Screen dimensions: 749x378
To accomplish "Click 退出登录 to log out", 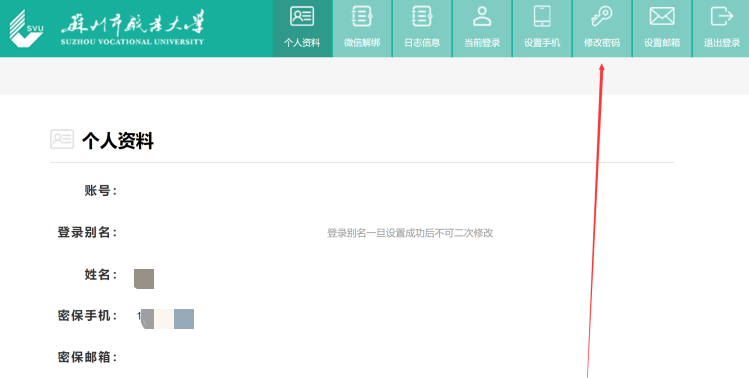I will (x=721, y=28).
